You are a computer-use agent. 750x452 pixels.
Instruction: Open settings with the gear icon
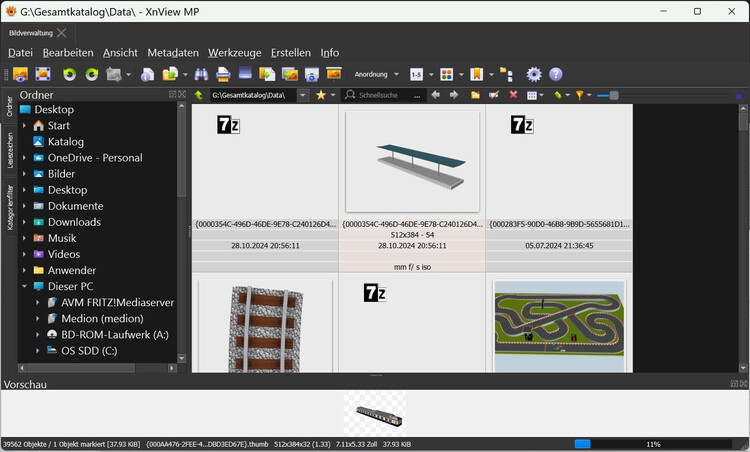534,74
